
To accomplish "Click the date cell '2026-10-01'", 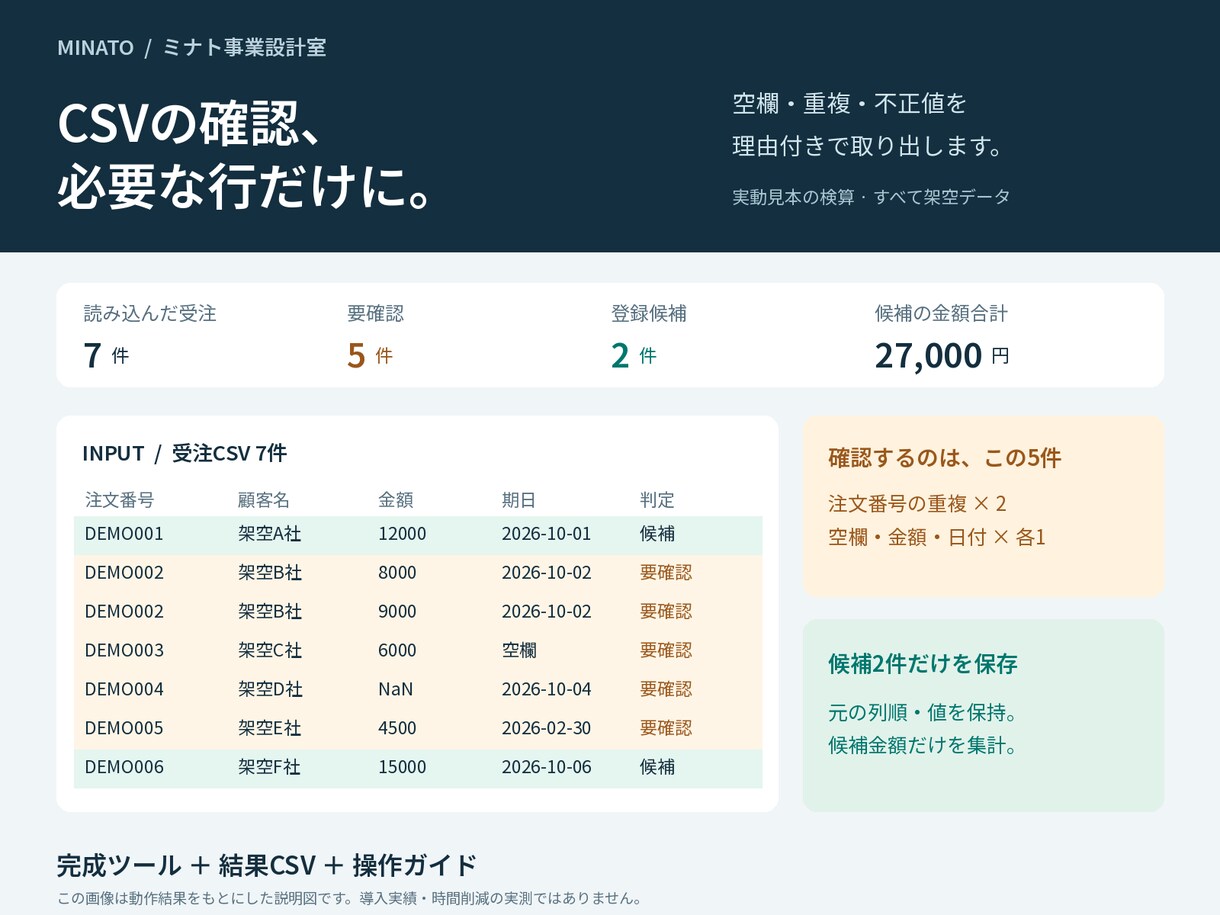I will pos(547,534).
